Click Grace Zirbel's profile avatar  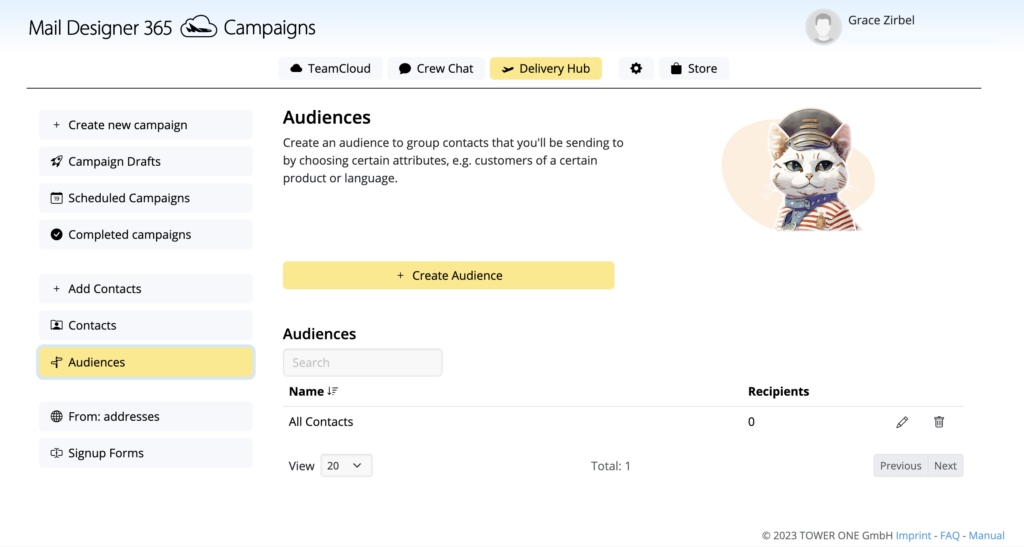point(823,27)
